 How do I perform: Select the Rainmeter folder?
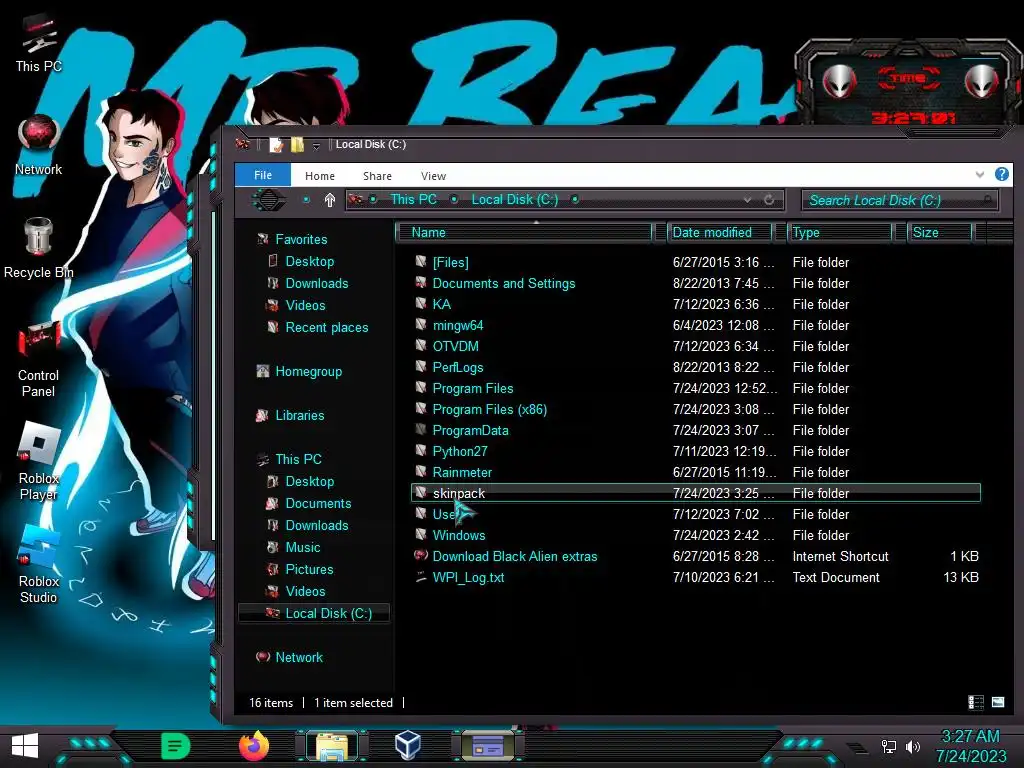click(x=462, y=472)
